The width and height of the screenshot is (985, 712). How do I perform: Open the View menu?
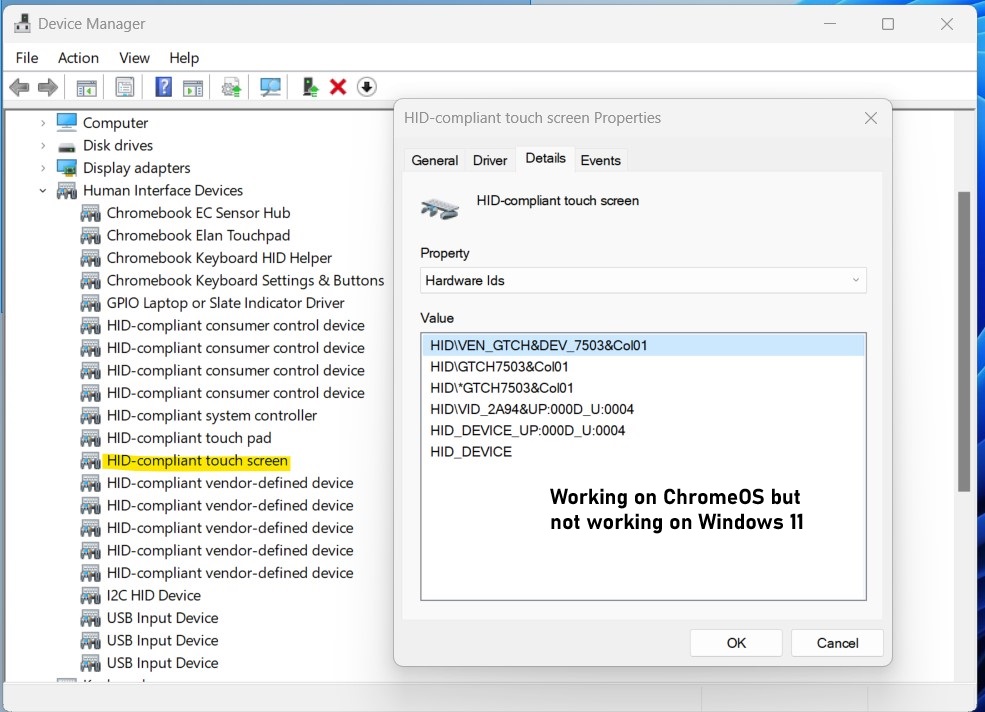[134, 58]
